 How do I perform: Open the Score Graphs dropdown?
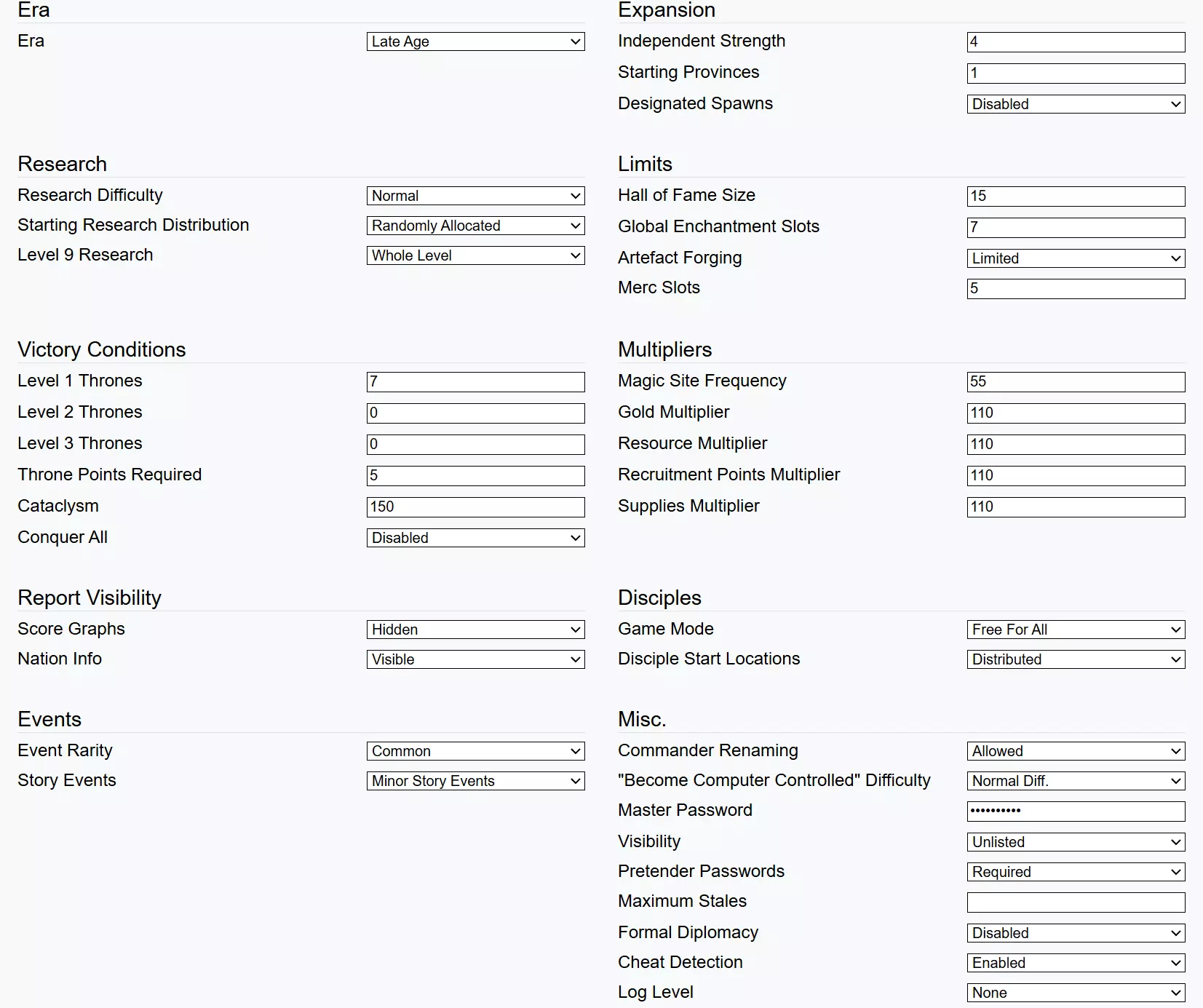point(475,630)
